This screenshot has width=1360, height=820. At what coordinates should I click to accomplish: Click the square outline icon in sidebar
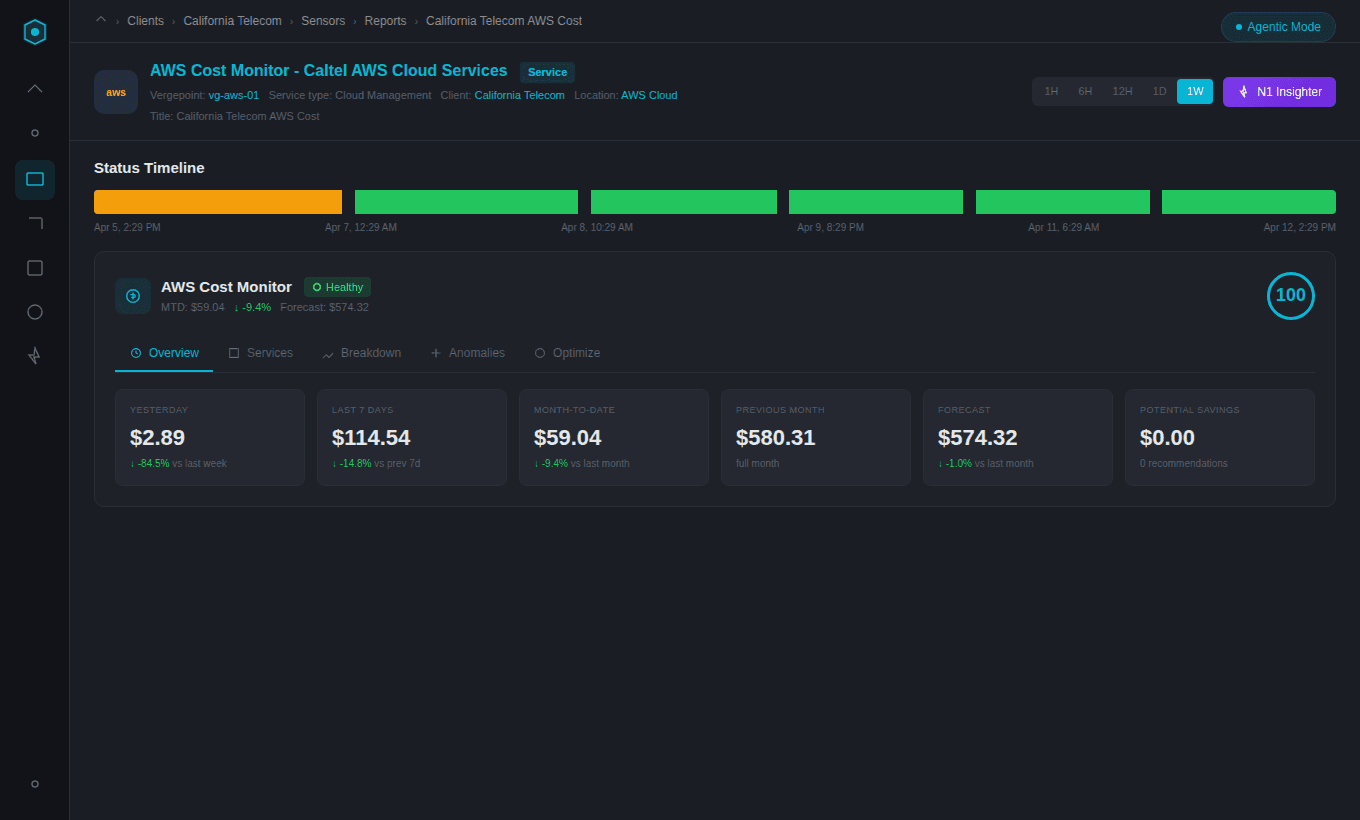pos(35,268)
